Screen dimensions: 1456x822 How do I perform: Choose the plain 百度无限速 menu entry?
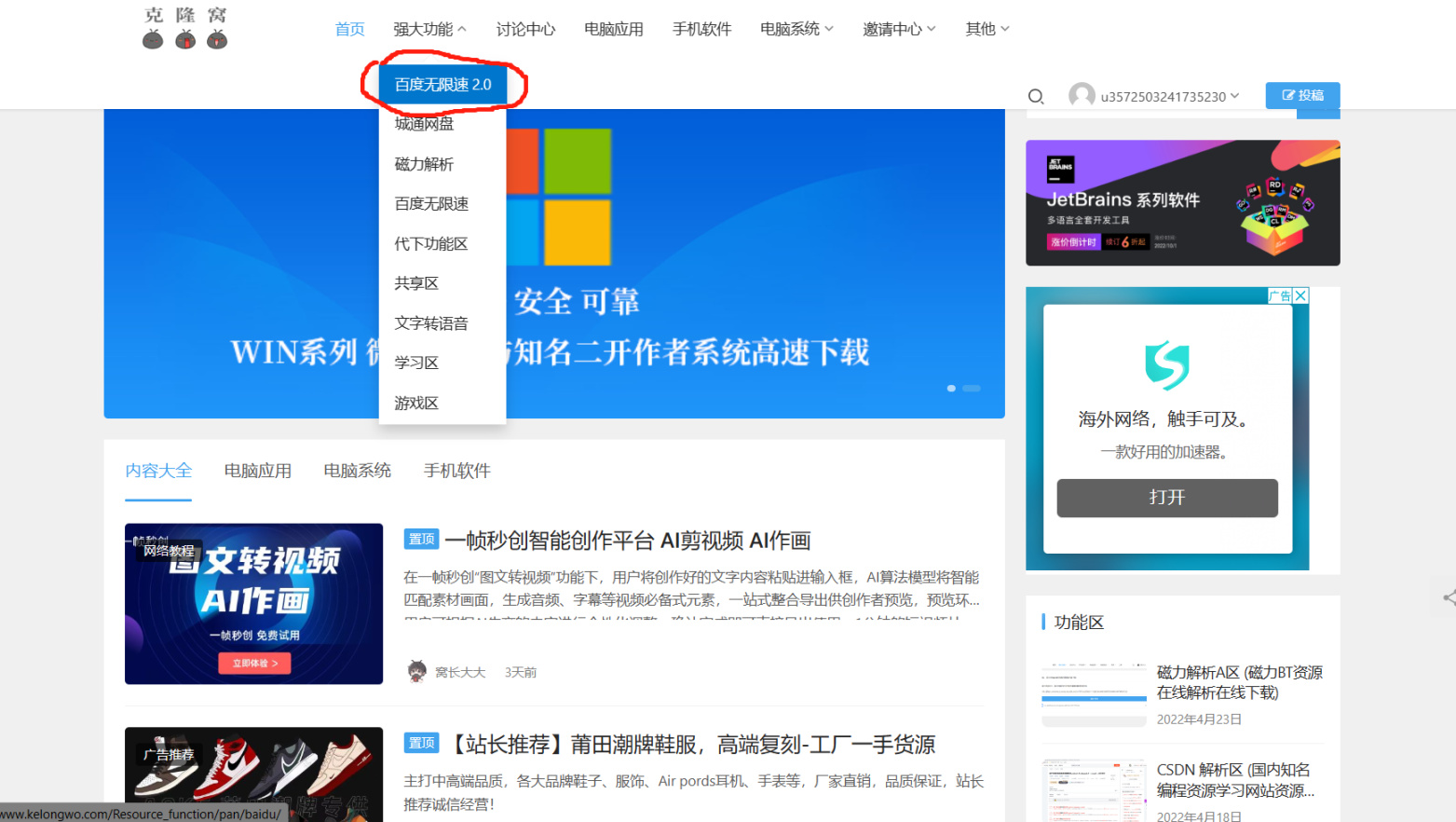(442, 204)
